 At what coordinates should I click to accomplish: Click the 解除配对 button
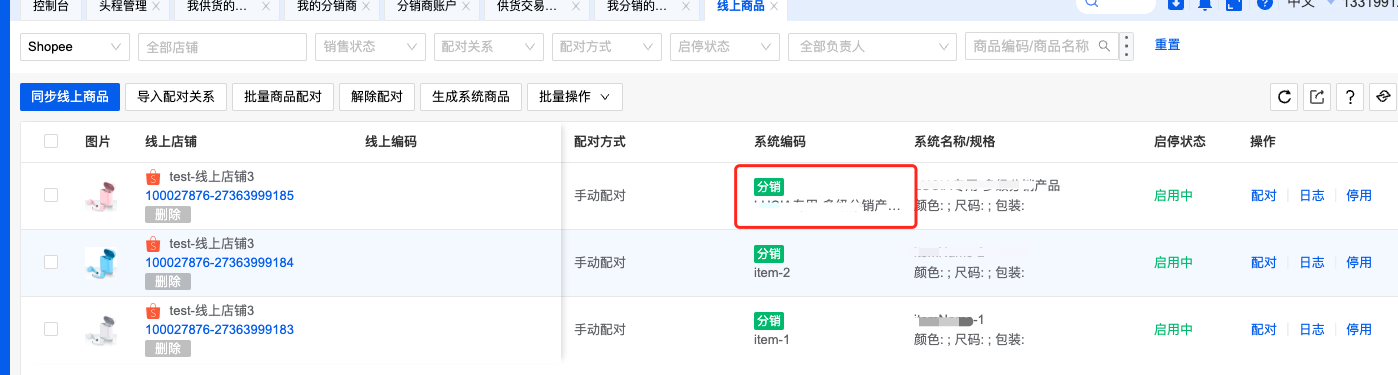[x=377, y=97]
